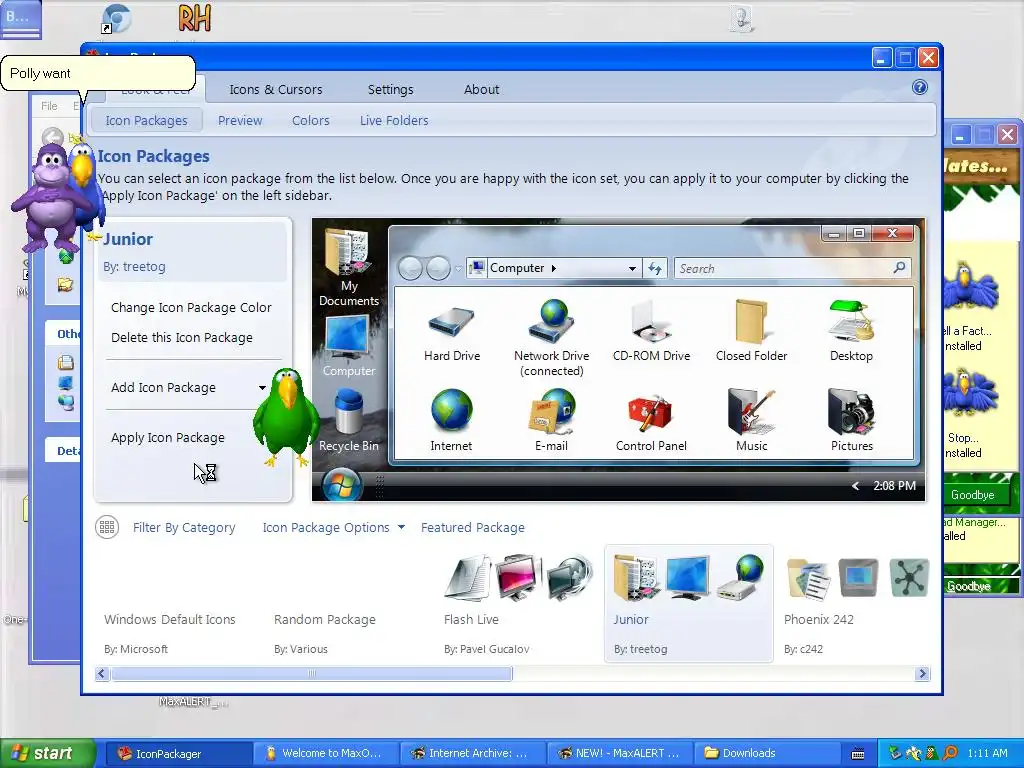This screenshot has height=768, width=1024.
Task: Click Filter By Category
Action: point(184,528)
